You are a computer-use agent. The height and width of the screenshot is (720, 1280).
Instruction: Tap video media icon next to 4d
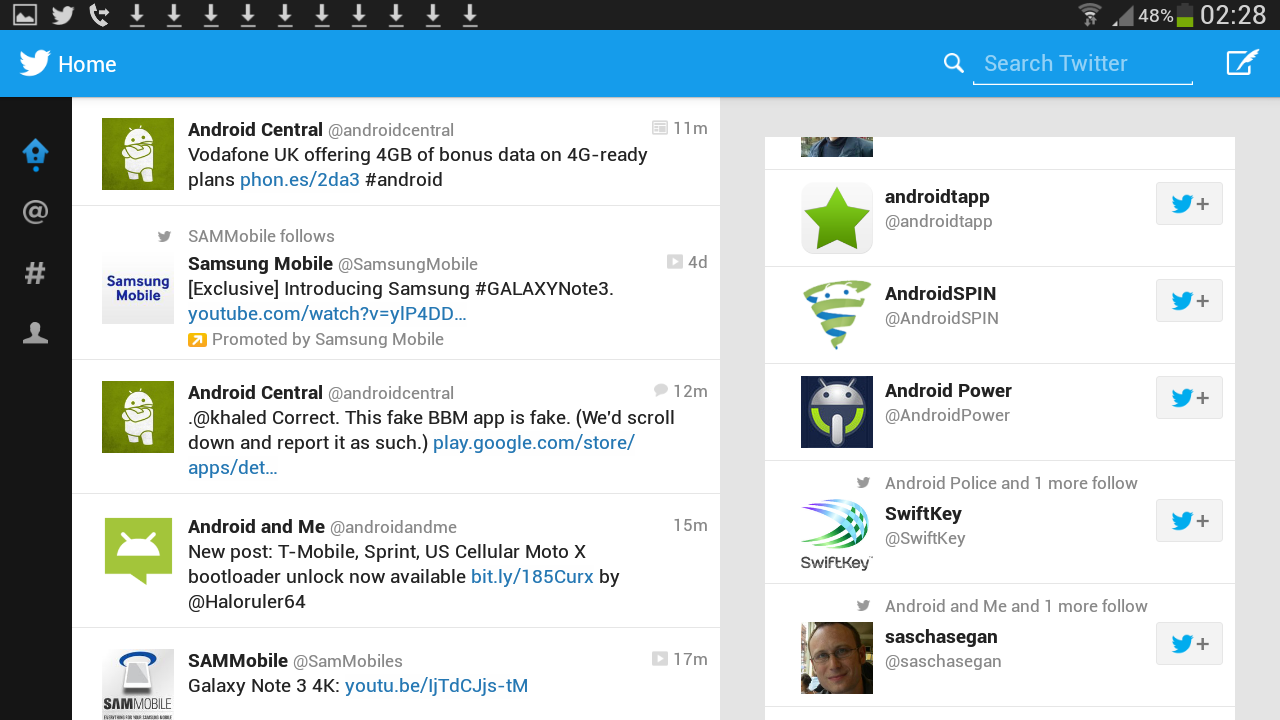[x=675, y=262]
